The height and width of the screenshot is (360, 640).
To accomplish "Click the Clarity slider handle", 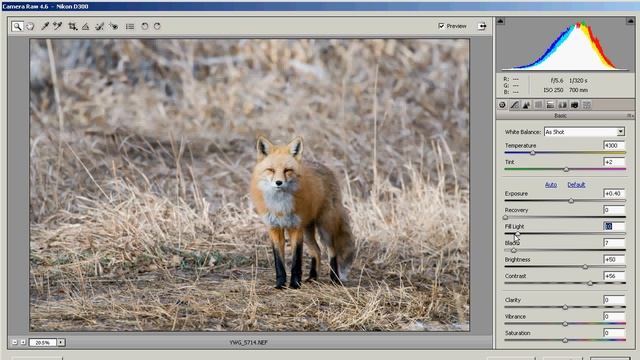I will click(565, 307).
